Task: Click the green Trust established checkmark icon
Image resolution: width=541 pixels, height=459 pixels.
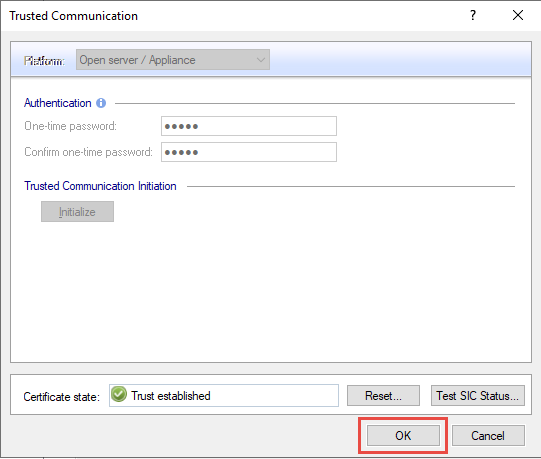Action: 119,394
